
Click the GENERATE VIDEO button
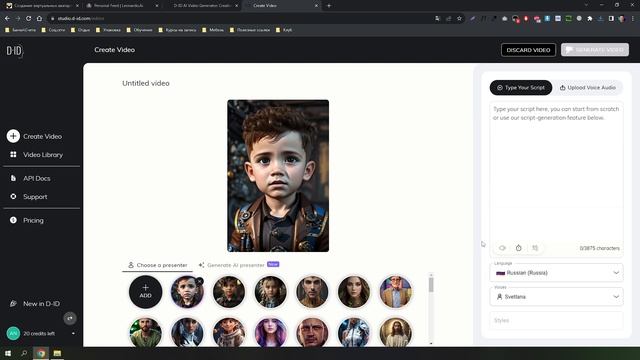pyautogui.click(x=595, y=50)
